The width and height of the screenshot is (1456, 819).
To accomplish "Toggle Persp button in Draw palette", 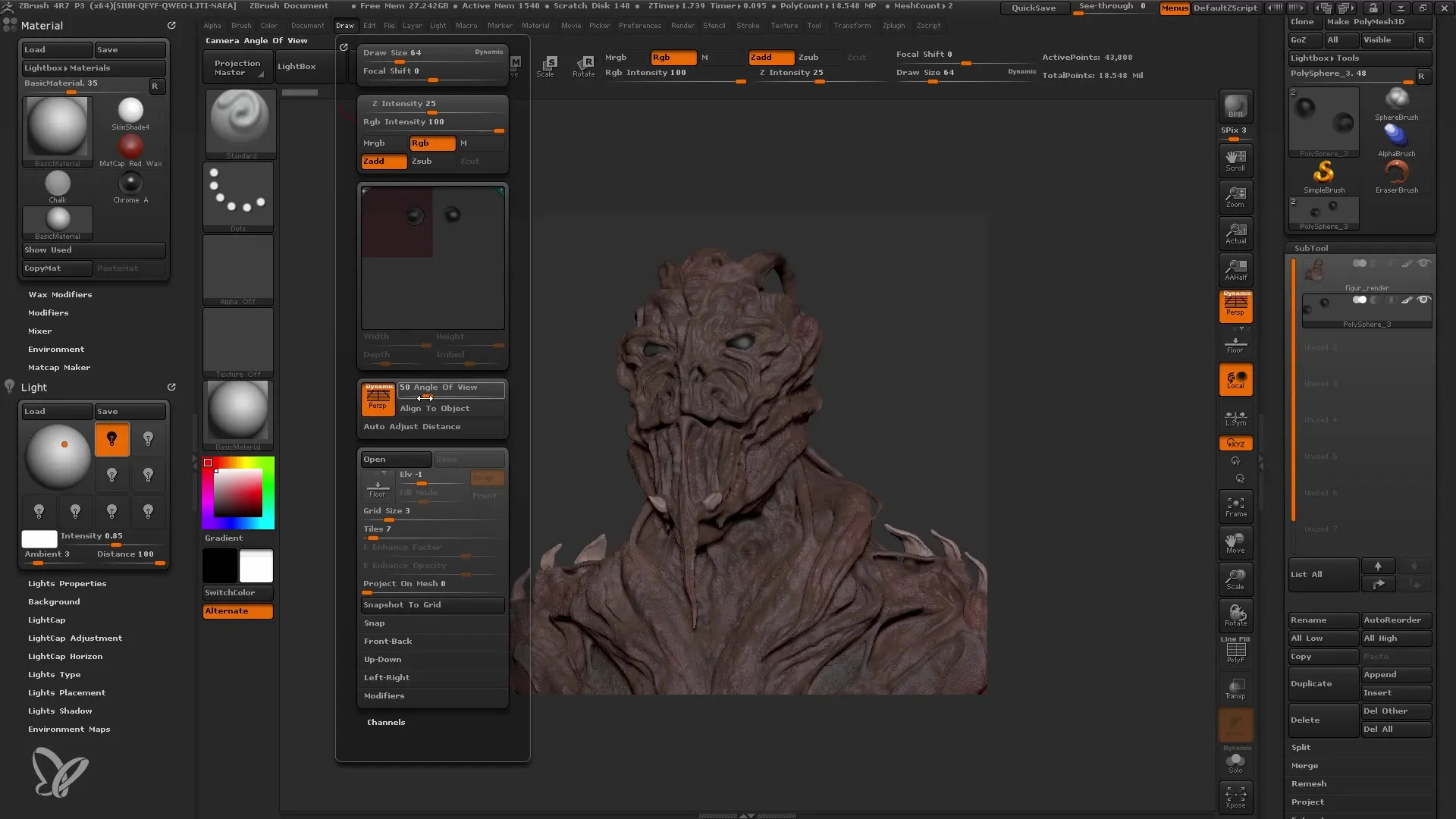I will (x=378, y=399).
